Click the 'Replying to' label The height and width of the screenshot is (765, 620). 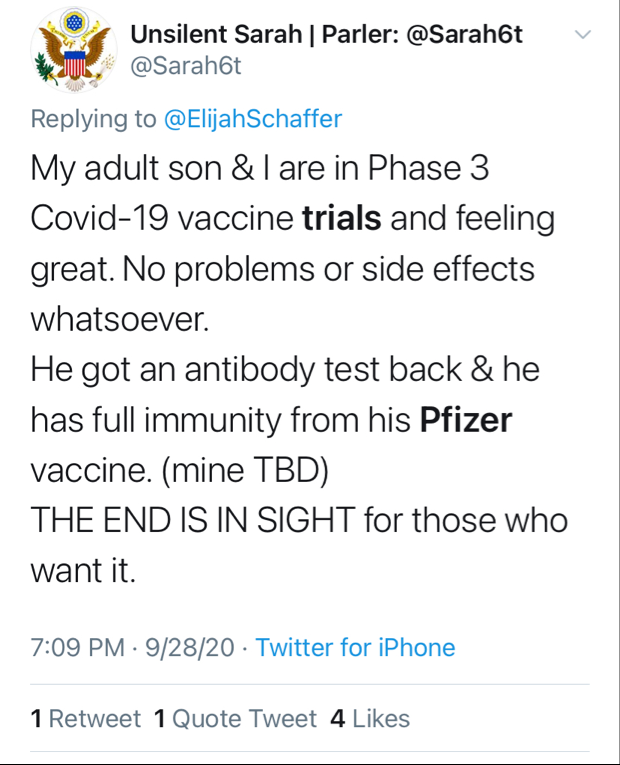94,119
